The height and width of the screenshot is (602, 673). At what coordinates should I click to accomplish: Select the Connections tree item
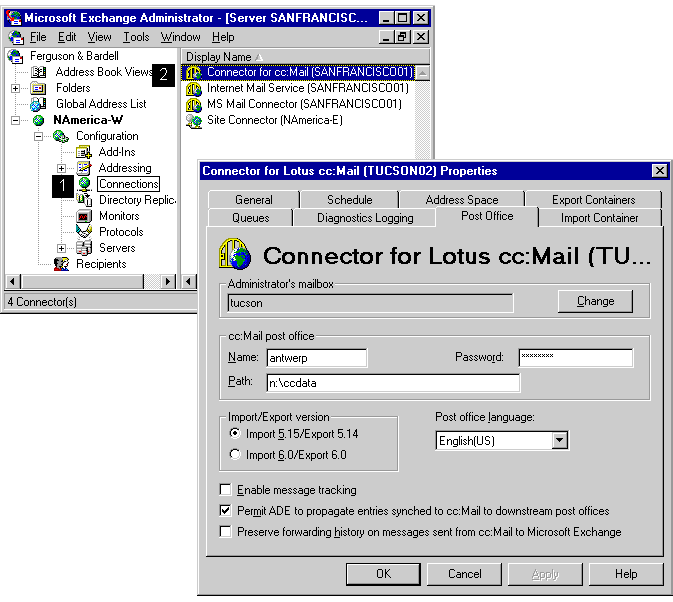pyautogui.click(x=129, y=184)
